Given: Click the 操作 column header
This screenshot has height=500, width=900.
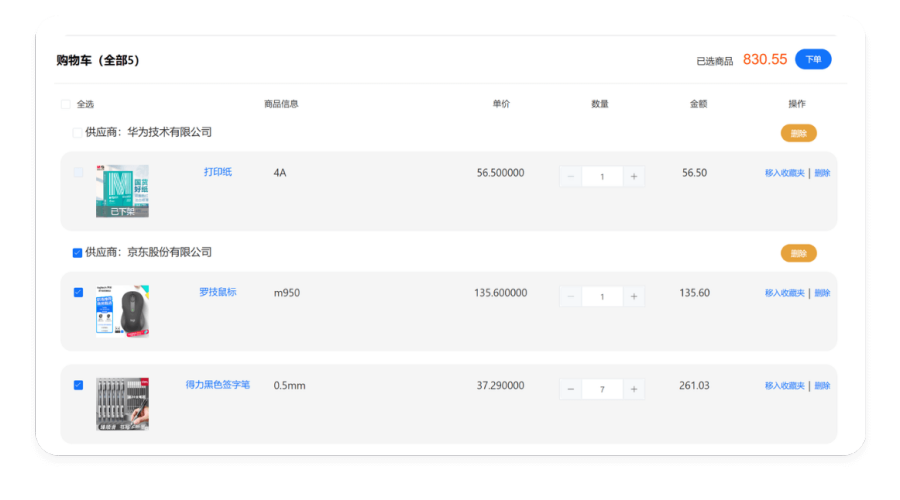Looking at the screenshot, I should [x=797, y=104].
